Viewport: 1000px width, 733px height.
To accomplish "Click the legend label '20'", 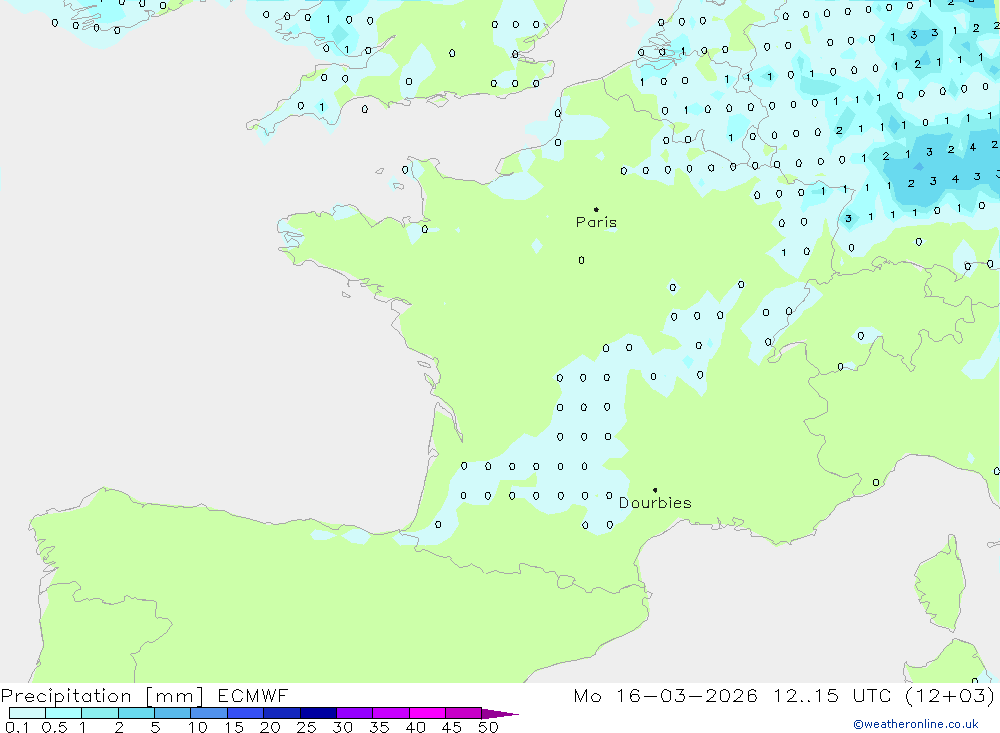I will point(270,727).
